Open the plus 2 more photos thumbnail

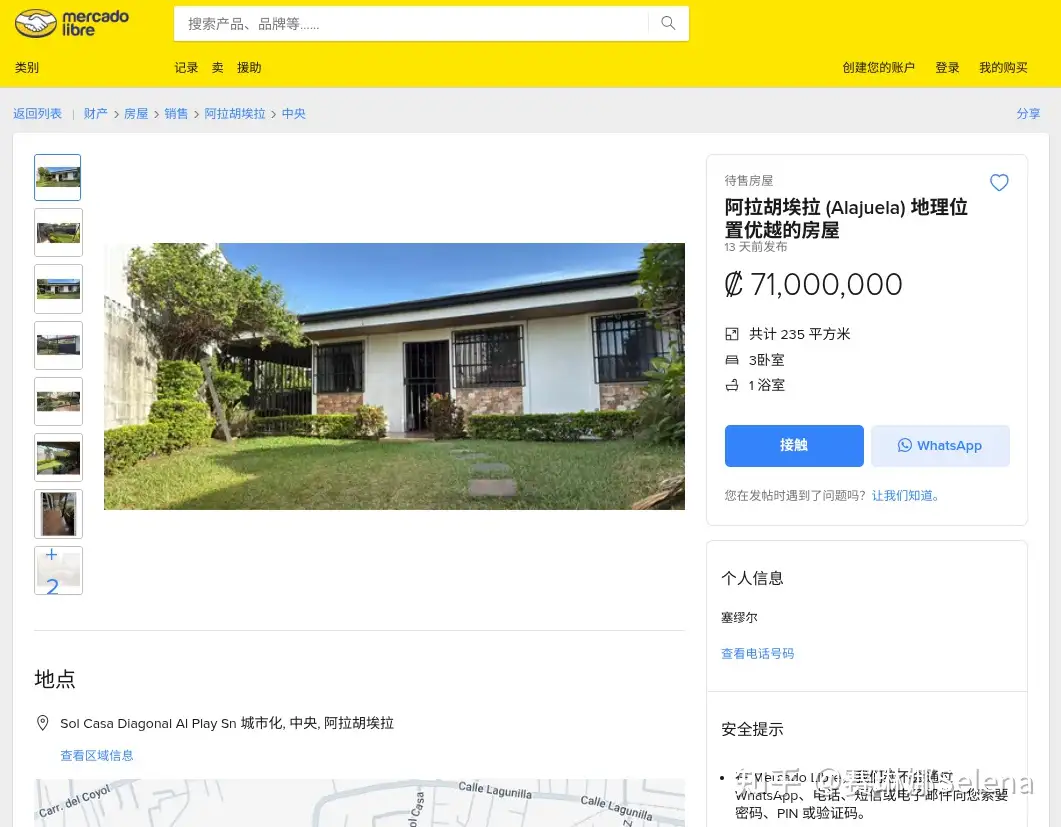pyautogui.click(x=58, y=571)
